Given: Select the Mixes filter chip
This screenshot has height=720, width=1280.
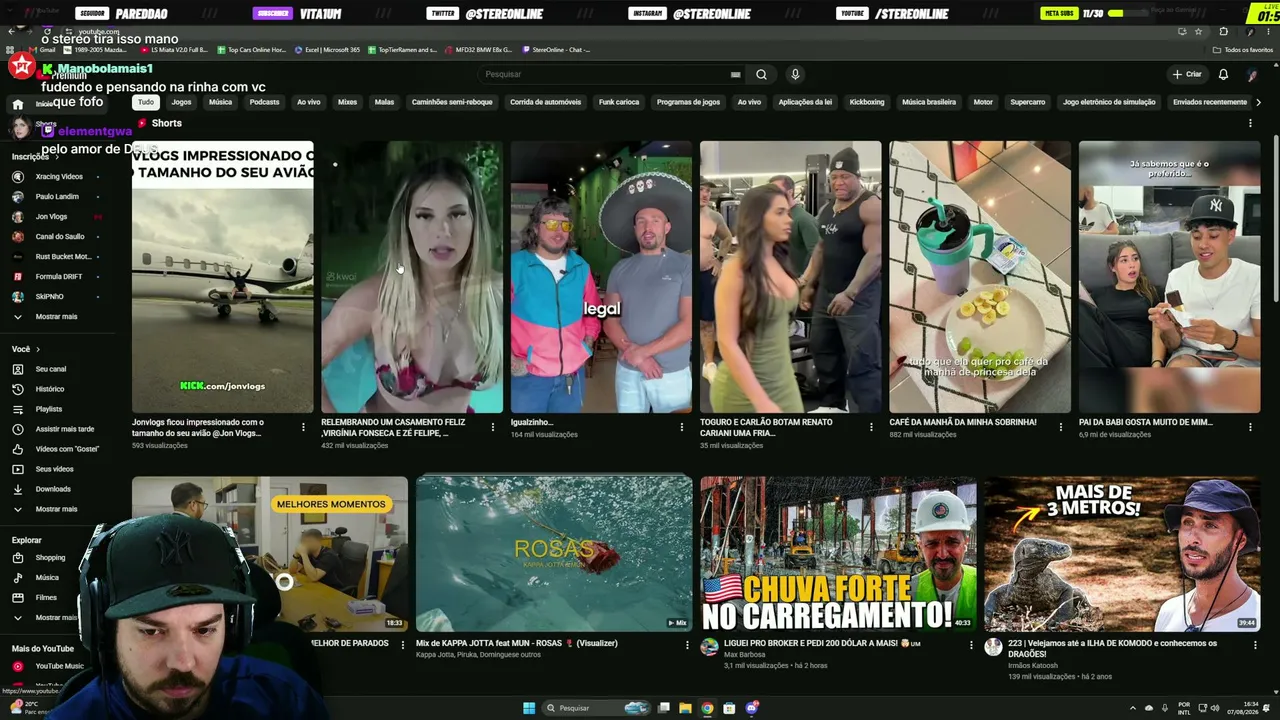Looking at the screenshot, I should 347,102.
